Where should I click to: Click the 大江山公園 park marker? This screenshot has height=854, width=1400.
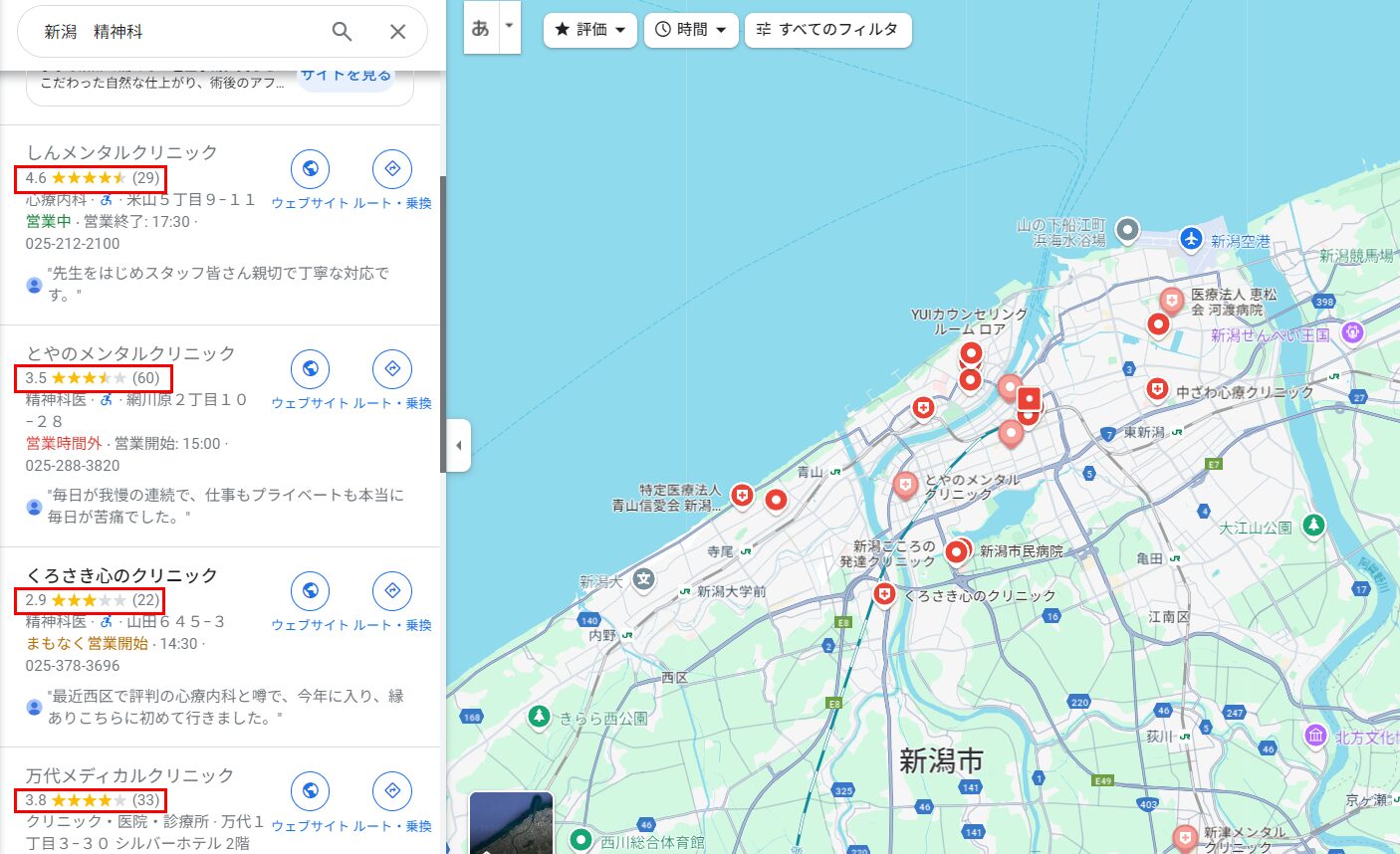[1314, 525]
